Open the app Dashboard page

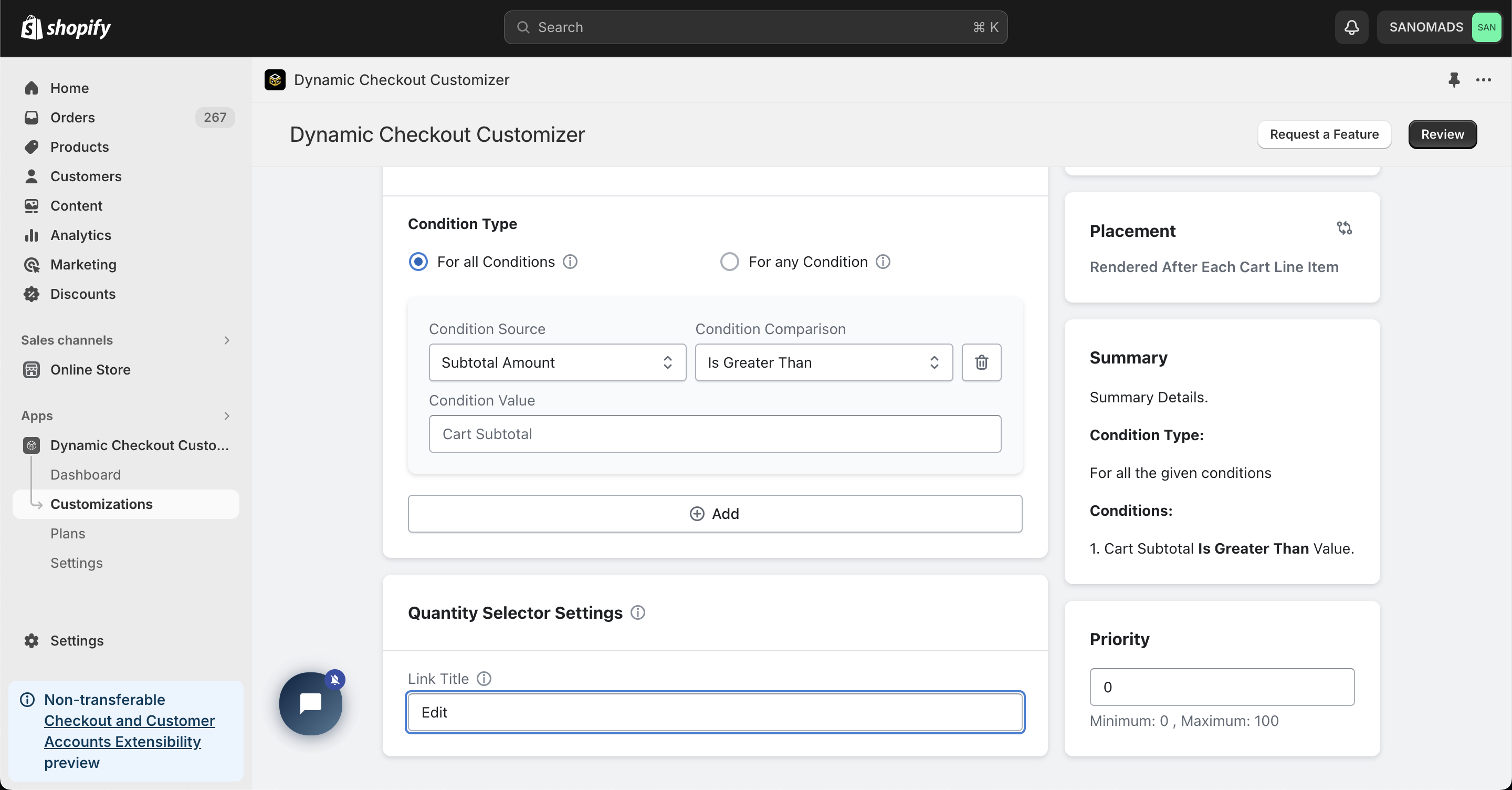coord(125,475)
